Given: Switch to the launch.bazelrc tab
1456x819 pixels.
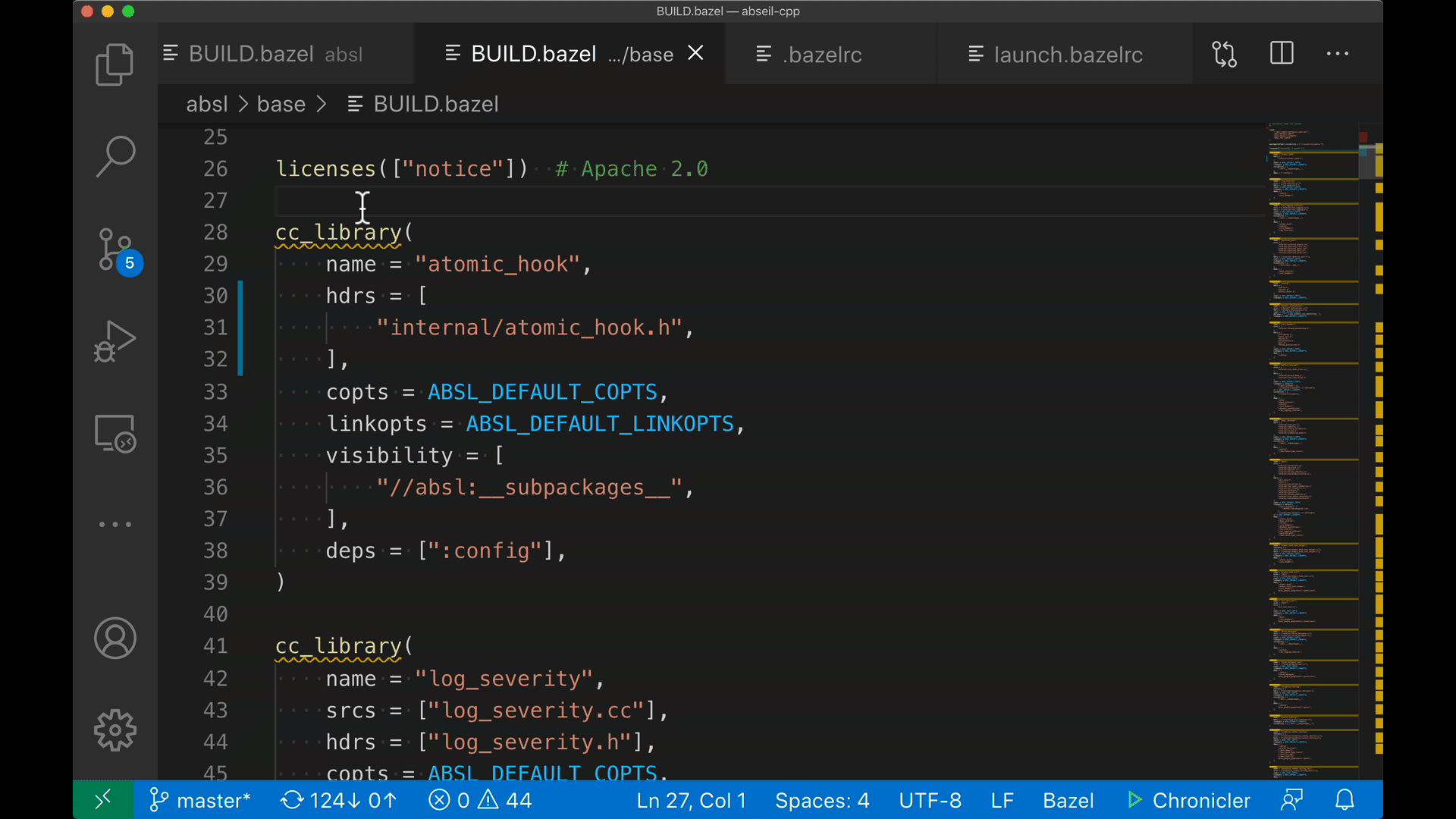Looking at the screenshot, I should 1067,55.
